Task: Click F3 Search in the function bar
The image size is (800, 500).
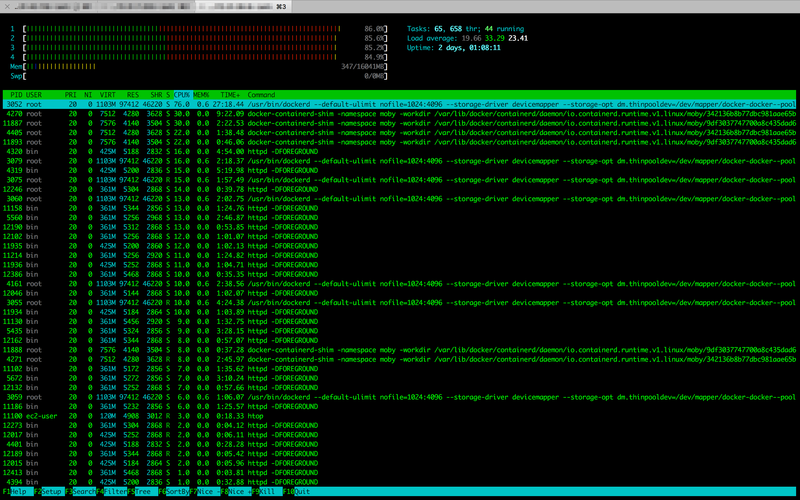Action: 80,491
